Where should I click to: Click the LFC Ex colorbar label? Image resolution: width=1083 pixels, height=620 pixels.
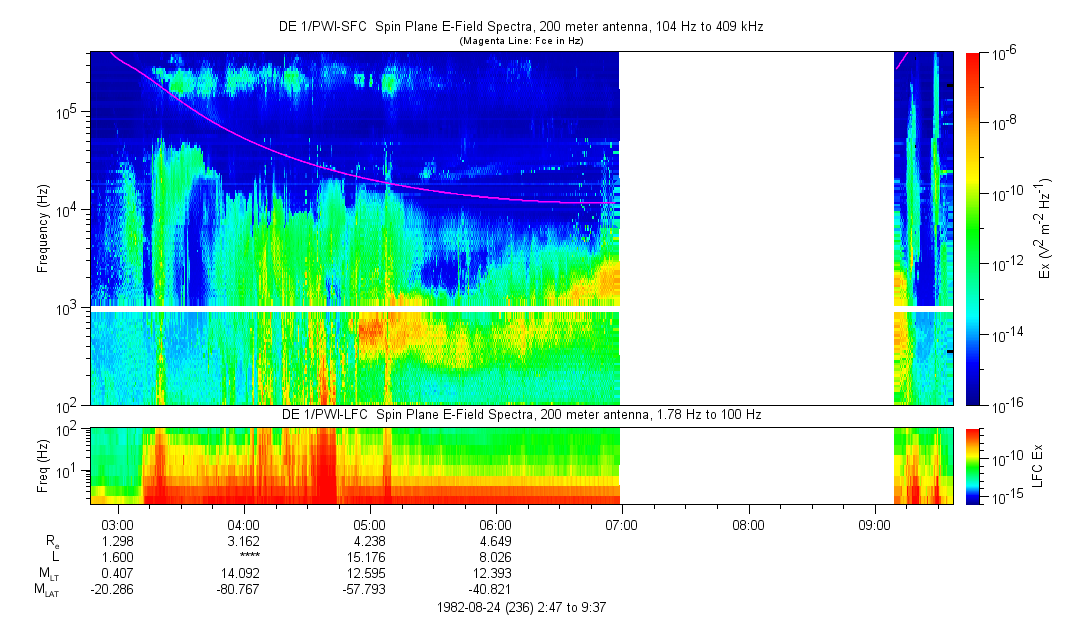coord(1041,466)
